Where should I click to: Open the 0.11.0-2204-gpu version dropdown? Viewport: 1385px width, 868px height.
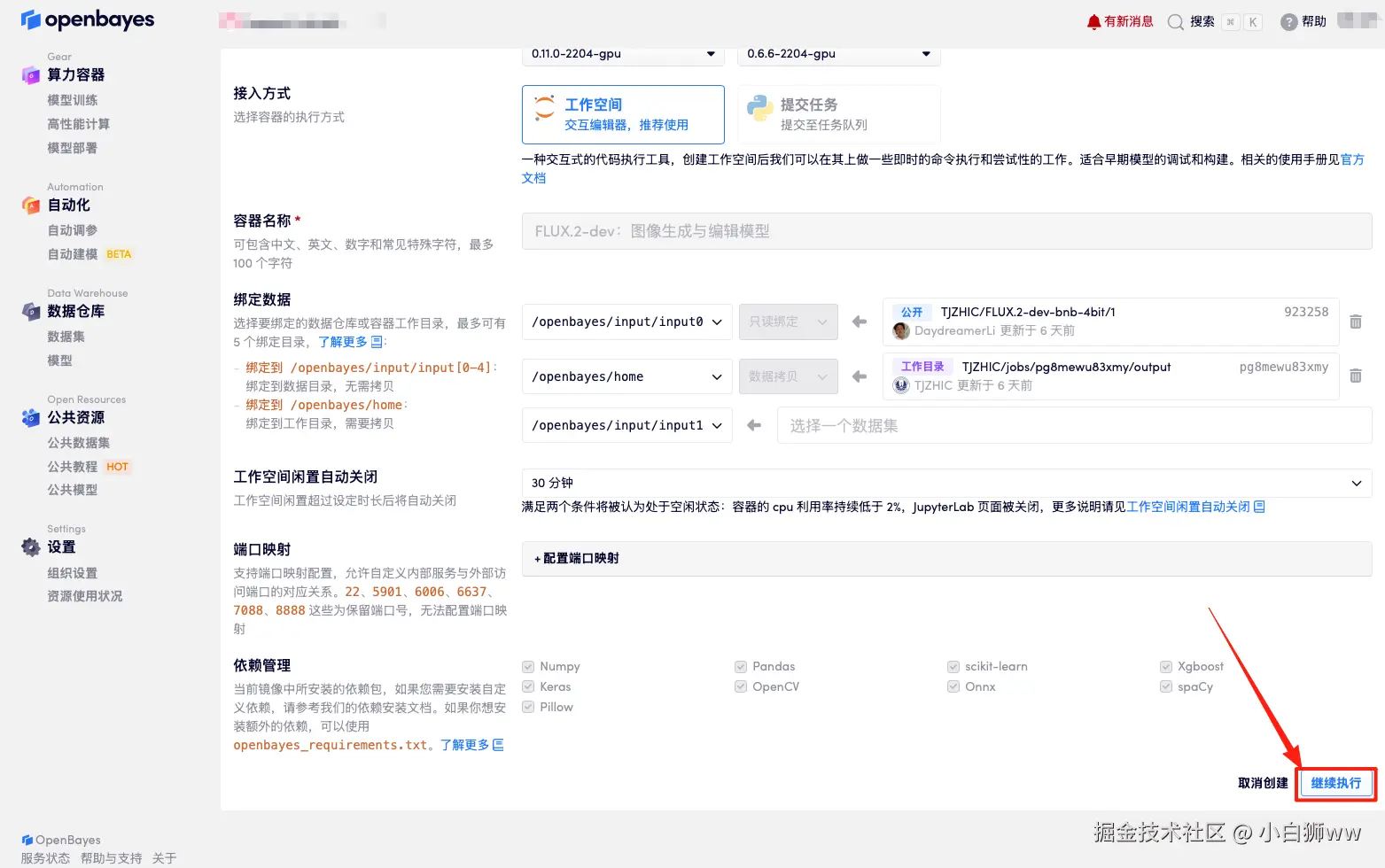pyautogui.click(x=623, y=54)
